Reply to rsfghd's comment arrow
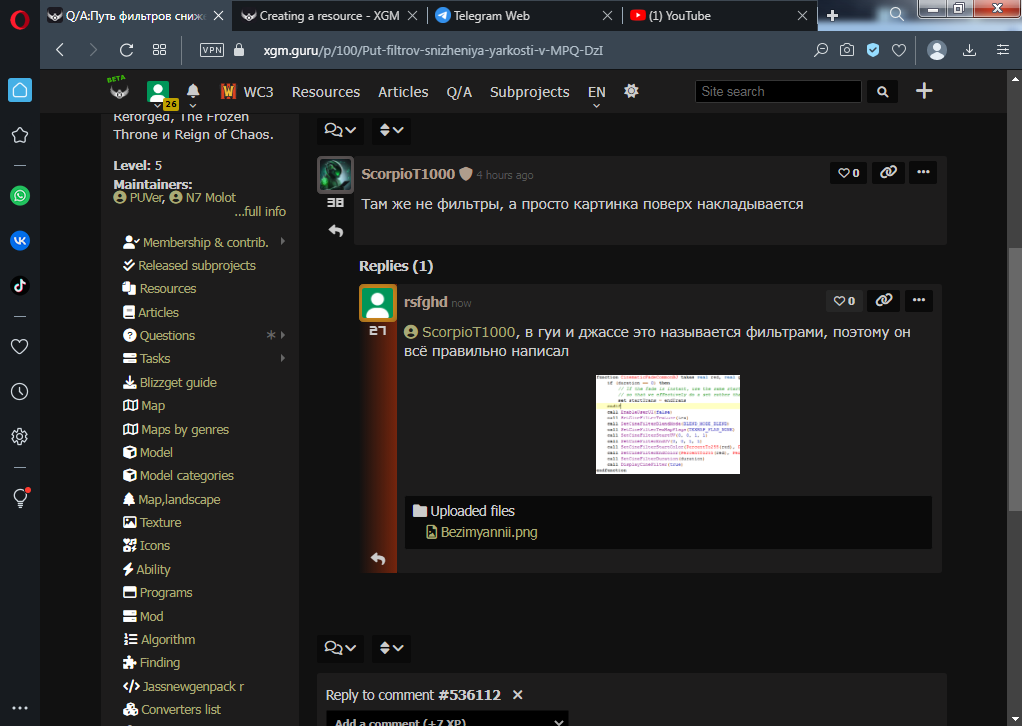The height and width of the screenshot is (726, 1022). (x=378, y=559)
